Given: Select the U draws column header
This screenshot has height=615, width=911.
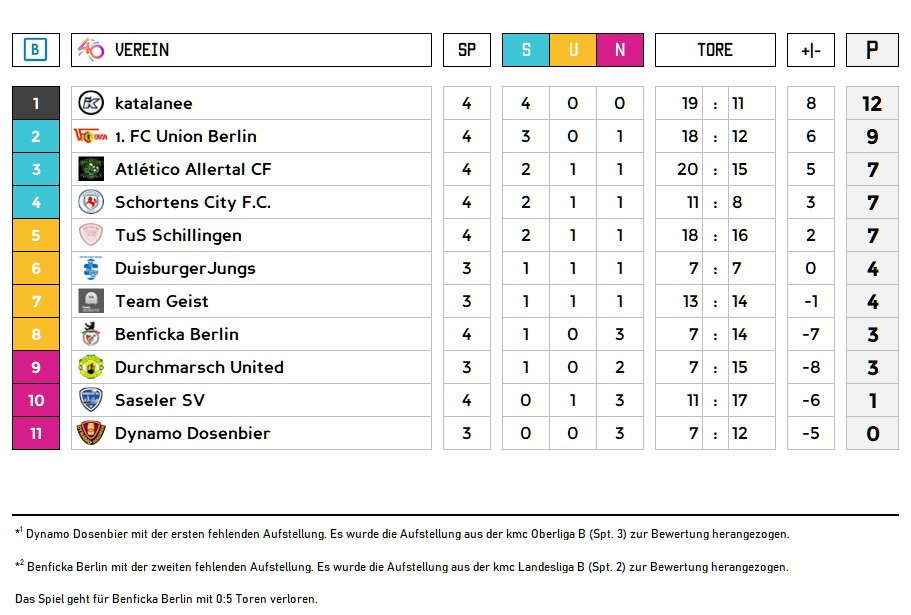Looking at the screenshot, I should pyautogui.click(x=573, y=50).
